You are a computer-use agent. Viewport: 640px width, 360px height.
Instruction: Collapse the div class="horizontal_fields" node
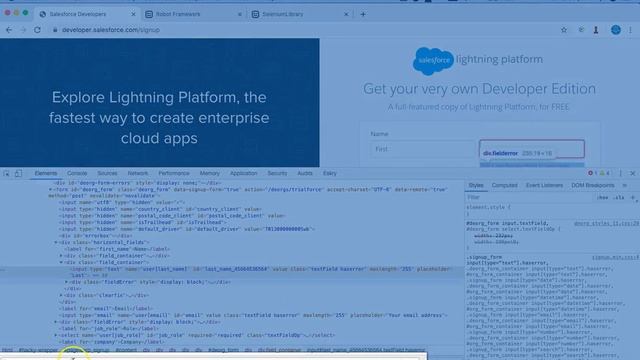tap(56, 242)
